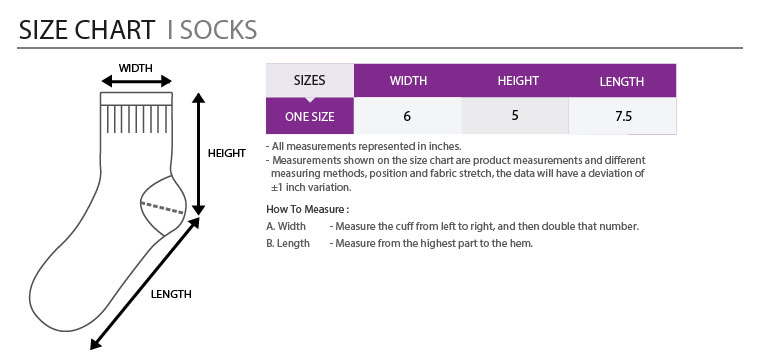Click the ONE SIZE purple row label

point(310,116)
